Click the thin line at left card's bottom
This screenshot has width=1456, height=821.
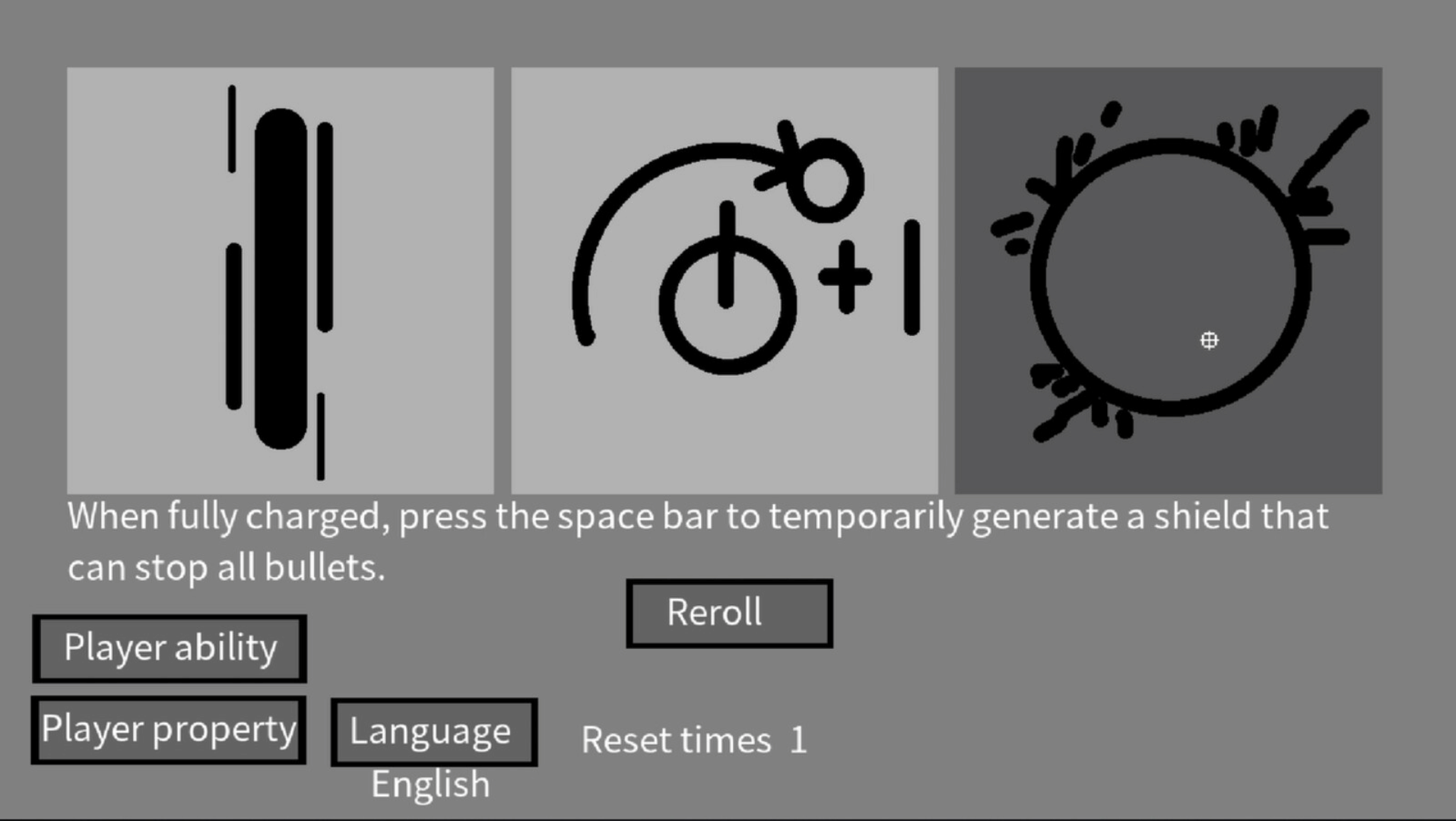coord(321,436)
